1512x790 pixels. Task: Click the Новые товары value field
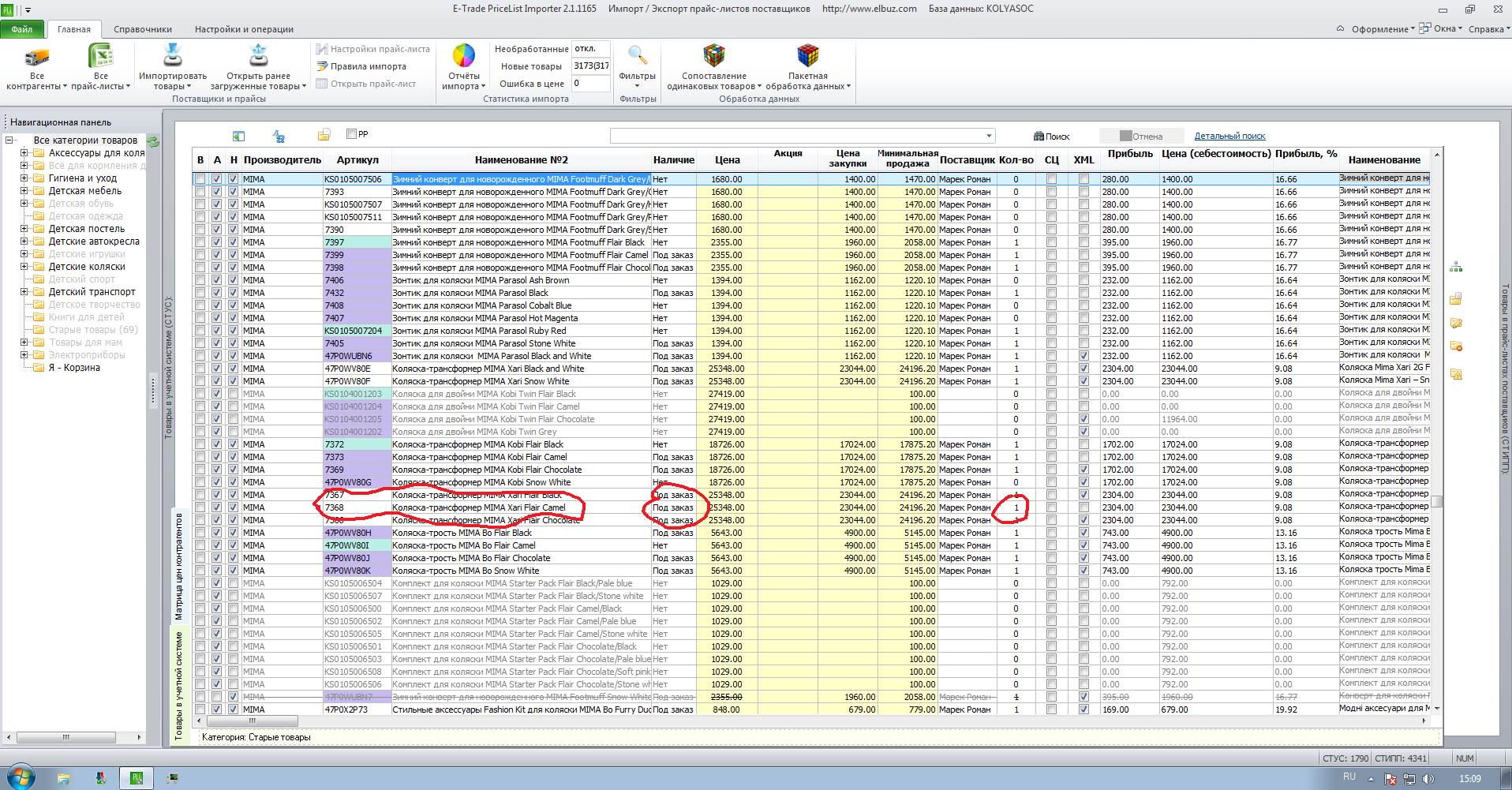point(591,66)
